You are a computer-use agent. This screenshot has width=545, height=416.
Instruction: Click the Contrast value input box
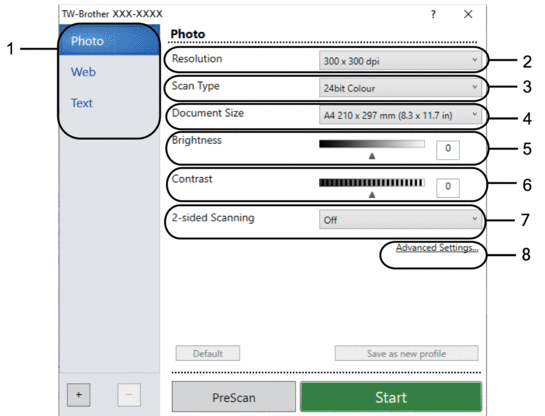coord(448,188)
